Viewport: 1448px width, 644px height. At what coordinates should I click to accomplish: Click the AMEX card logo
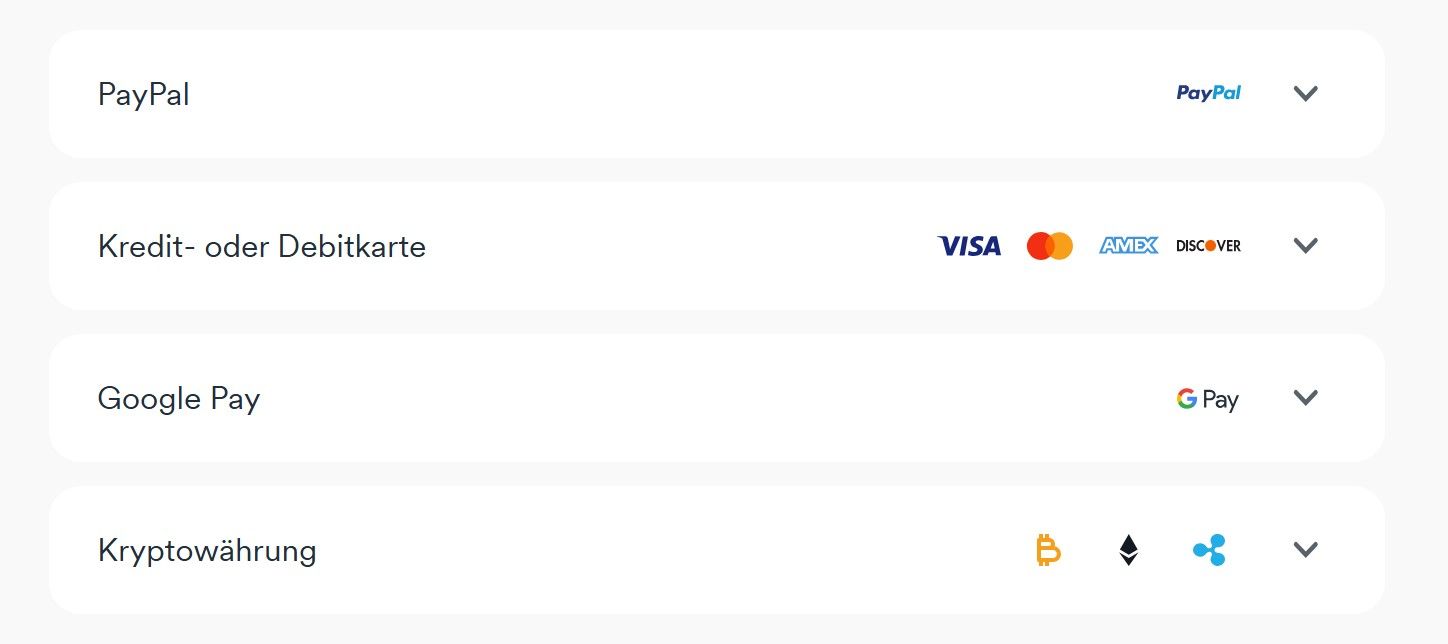[1128, 246]
